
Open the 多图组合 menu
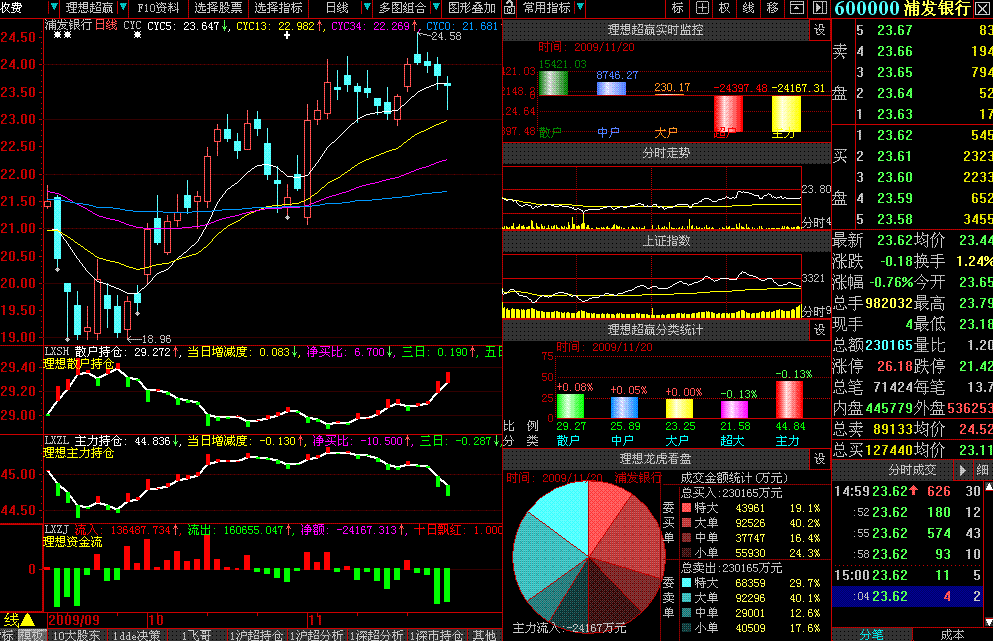(x=402, y=8)
